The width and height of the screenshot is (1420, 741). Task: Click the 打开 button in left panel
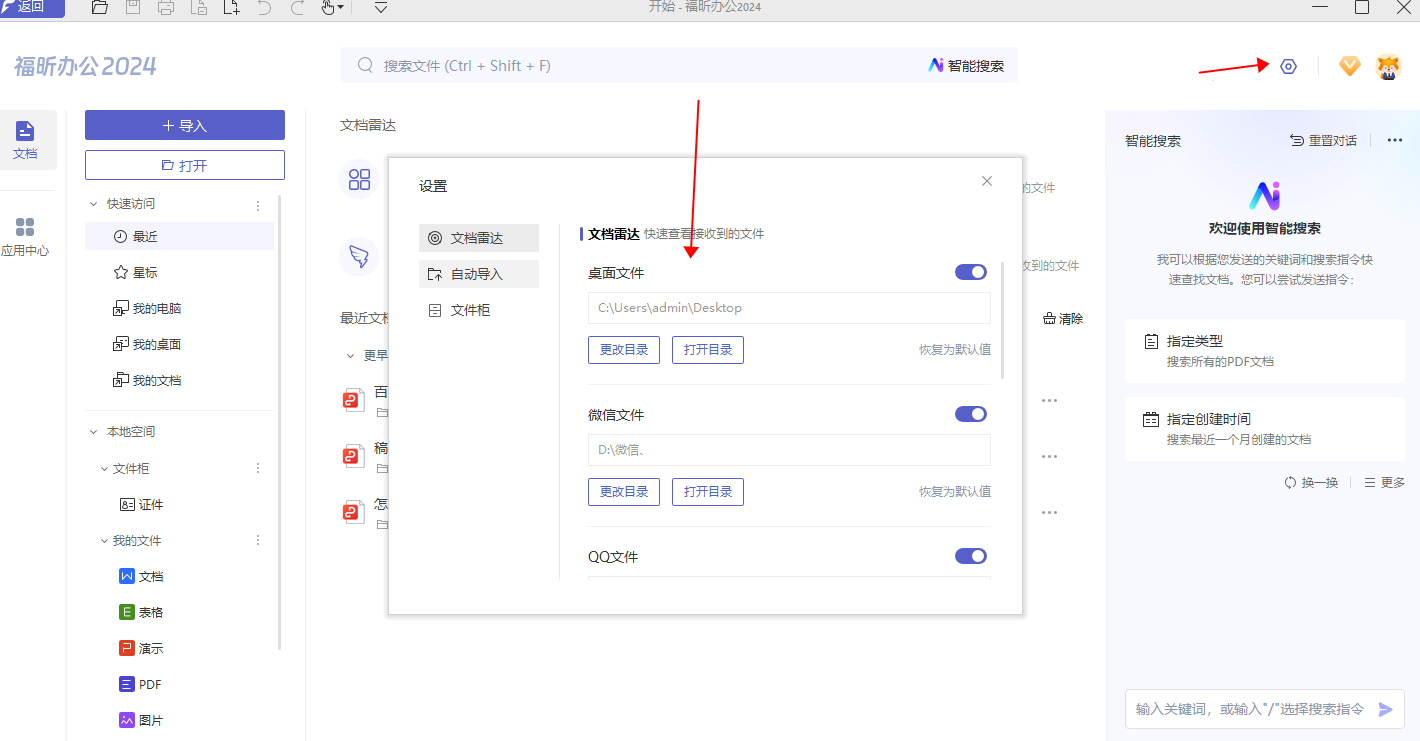click(185, 165)
